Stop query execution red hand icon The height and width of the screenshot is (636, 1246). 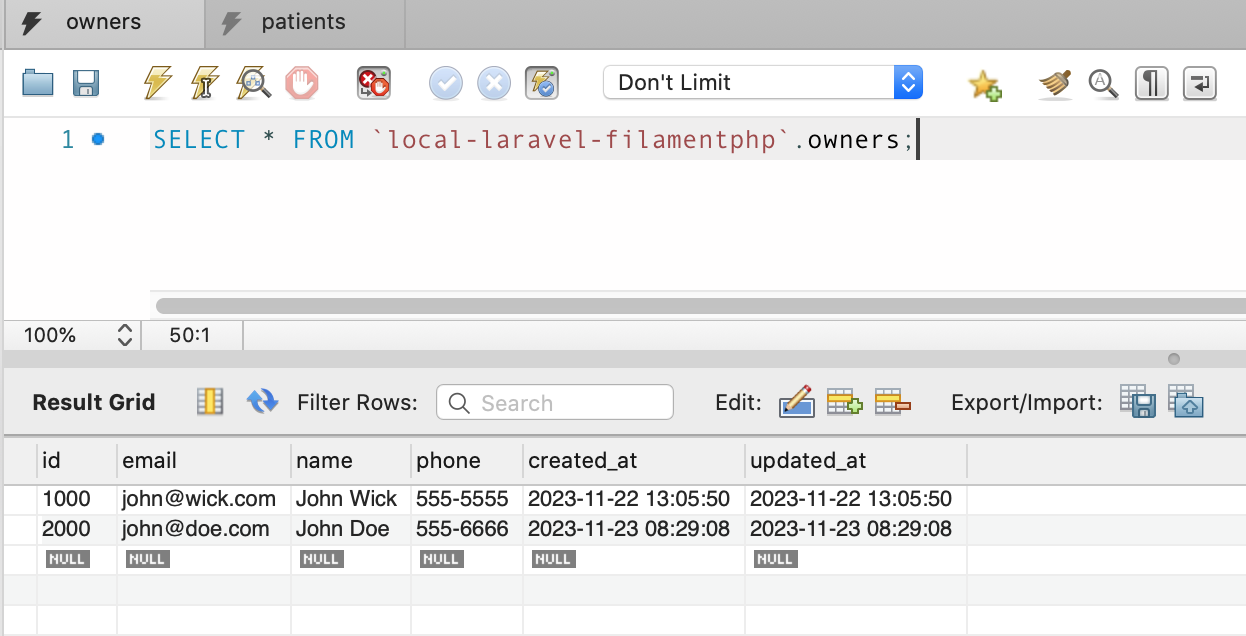tap(302, 82)
